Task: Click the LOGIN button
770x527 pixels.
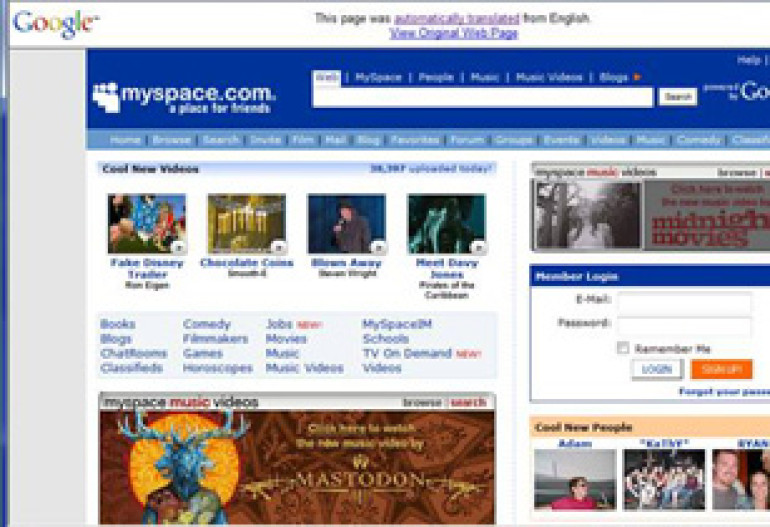Action: [x=657, y=369]
